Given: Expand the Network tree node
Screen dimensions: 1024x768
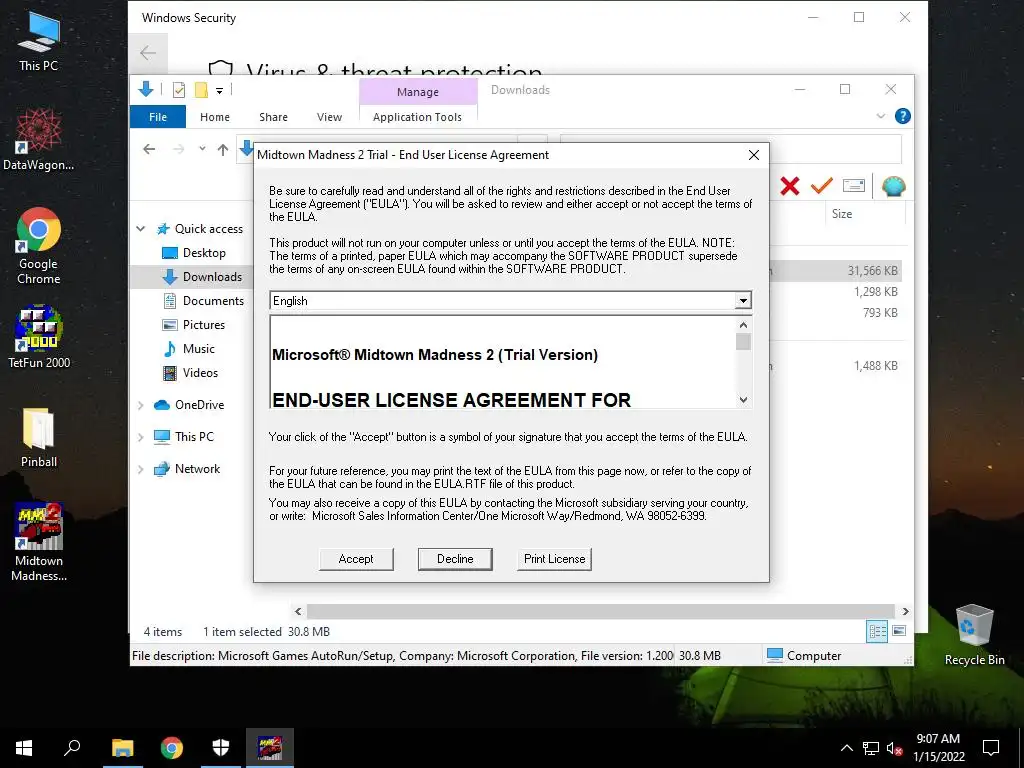Looking at the screenshot, I should tap(140, 469).
